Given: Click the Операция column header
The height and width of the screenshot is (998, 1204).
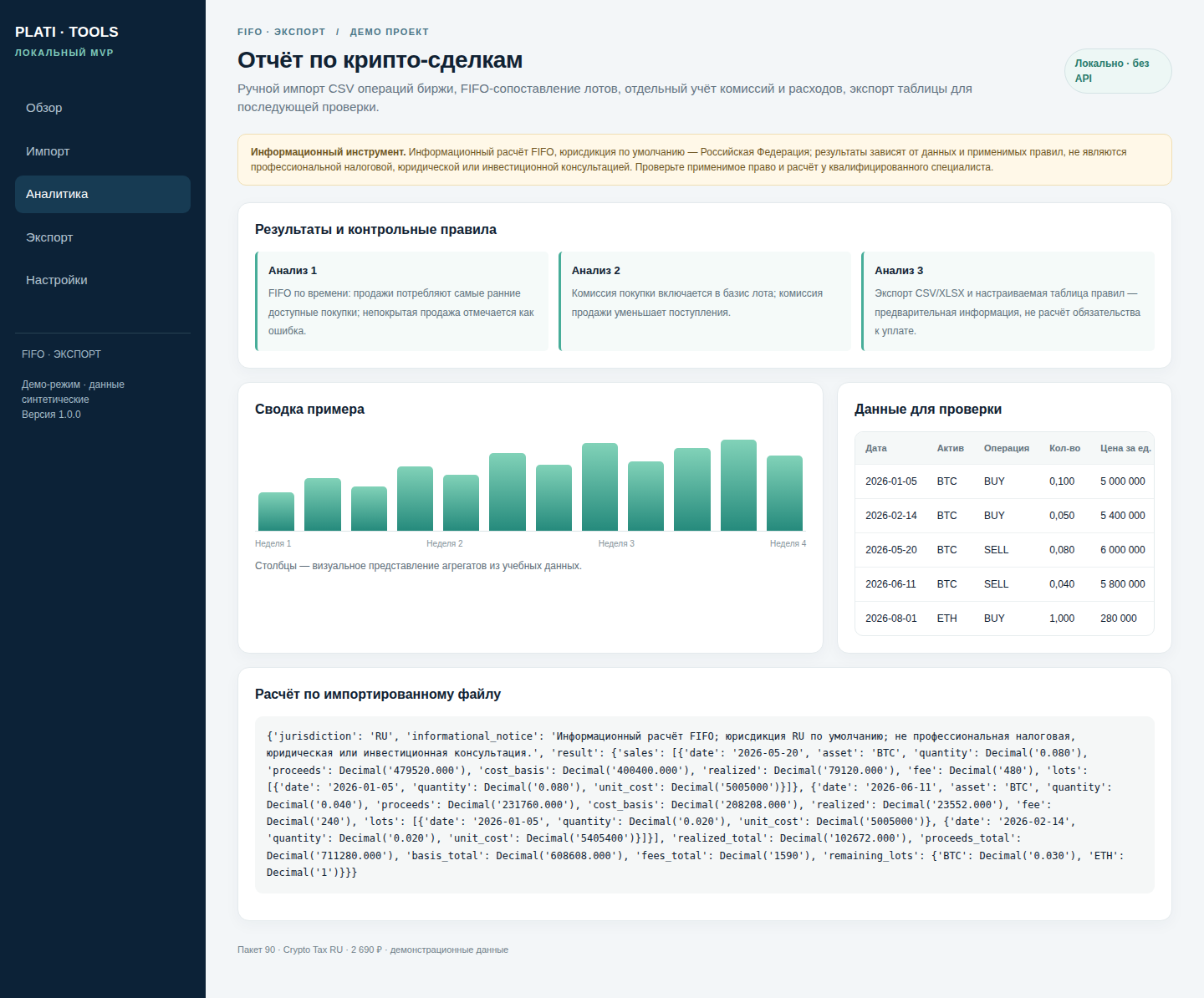Looking at the screenshot, I should pos(1007,449).
